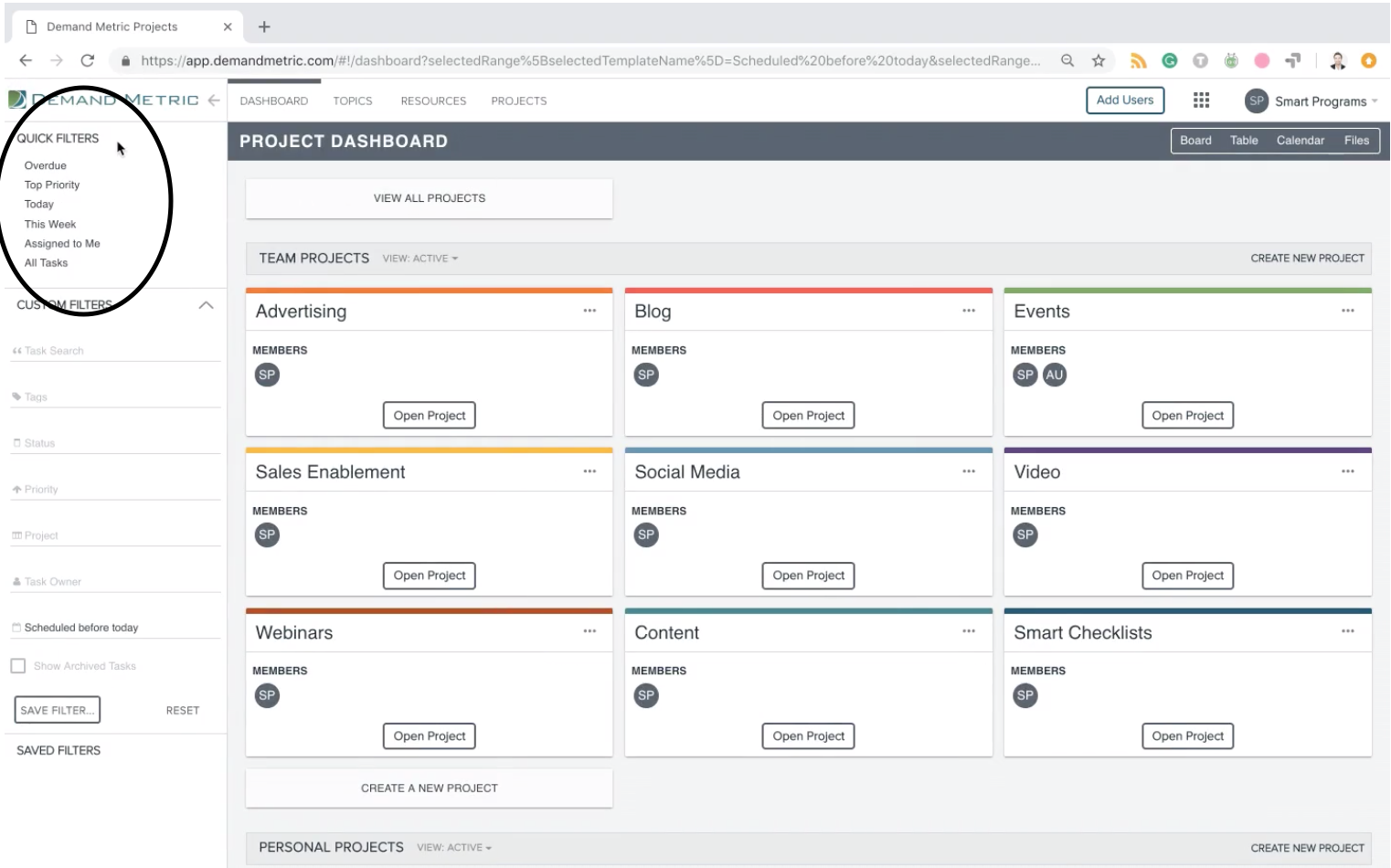Click the browser address bar
The height and width of the screenshot is (868, 1391).
pyautogui.click(x=589, y=60)
